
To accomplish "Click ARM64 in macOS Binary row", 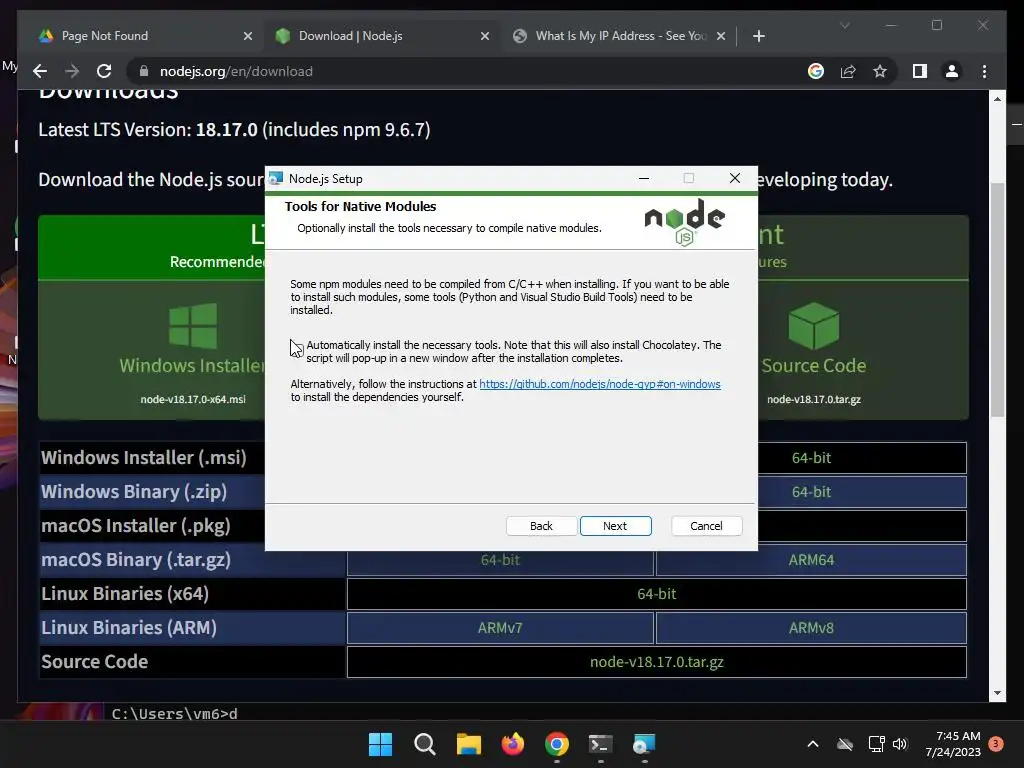I will (811, 560).
